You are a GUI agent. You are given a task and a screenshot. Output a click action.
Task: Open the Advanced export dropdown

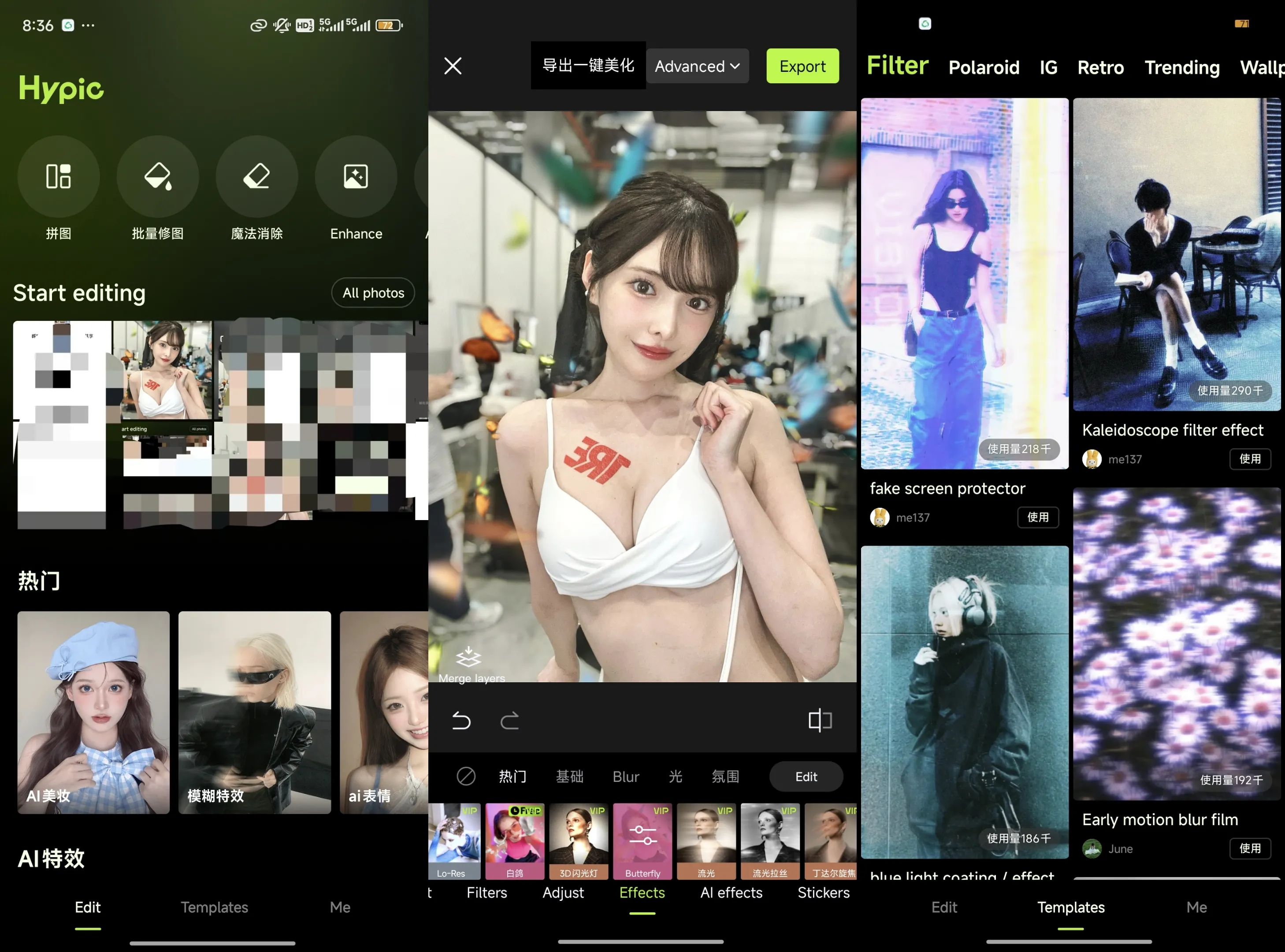click(697, 66)
